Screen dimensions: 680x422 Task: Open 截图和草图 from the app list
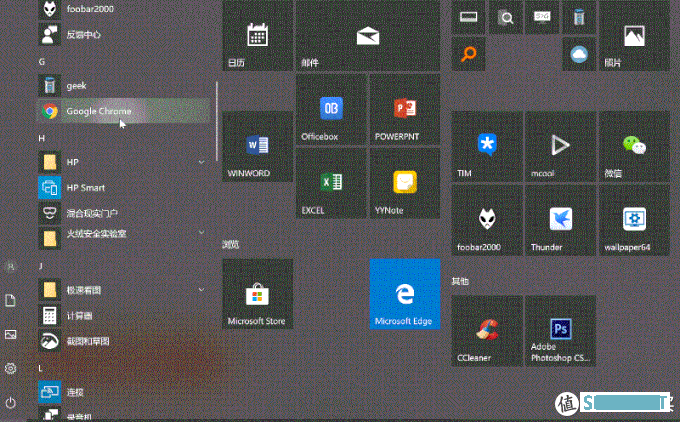tap(123, 341)
